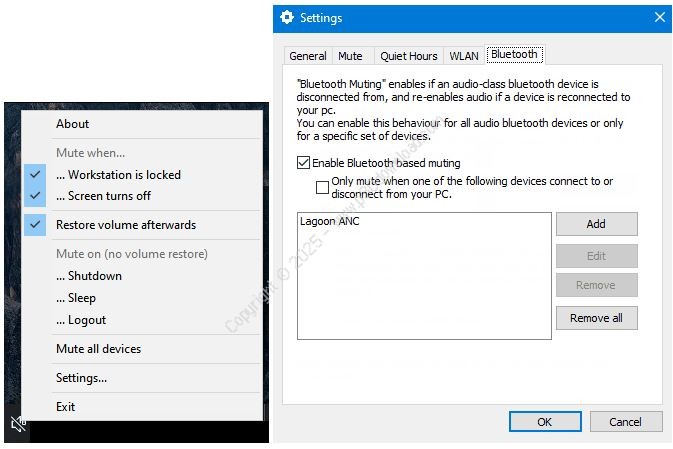Select Lagoon ANC in device list
Image resolution: width=673 pixels, height=449 pixels.
[330, 222]
